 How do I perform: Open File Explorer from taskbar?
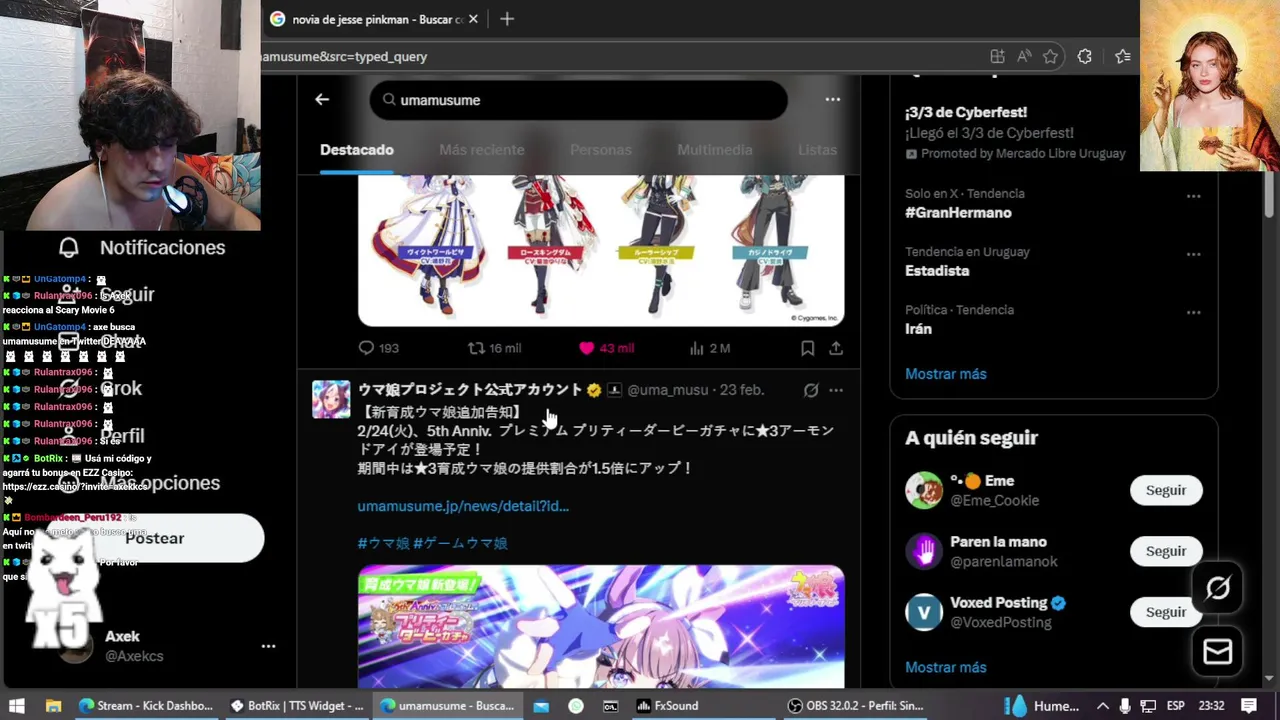tap(53, 706)
